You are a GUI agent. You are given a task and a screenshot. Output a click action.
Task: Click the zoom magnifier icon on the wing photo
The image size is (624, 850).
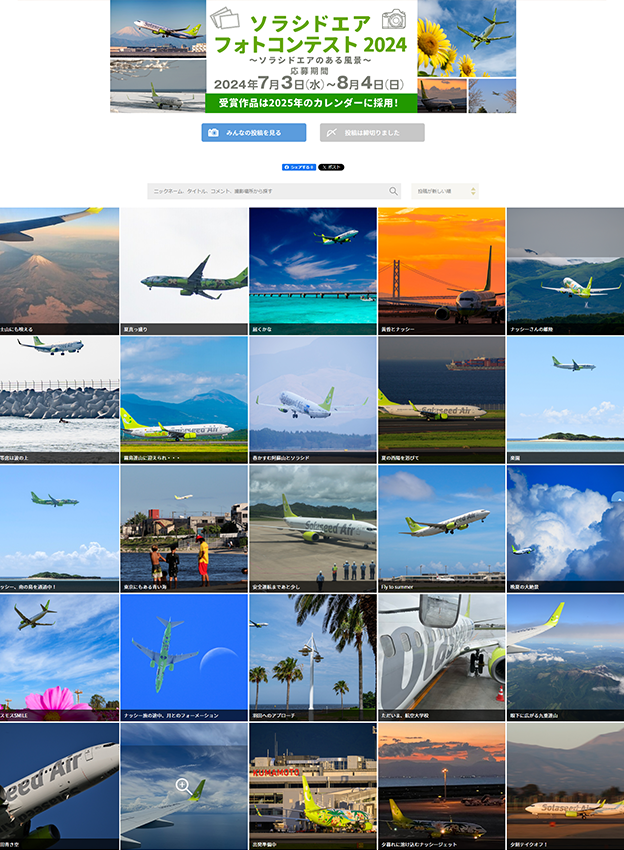[x=183, y=784]
